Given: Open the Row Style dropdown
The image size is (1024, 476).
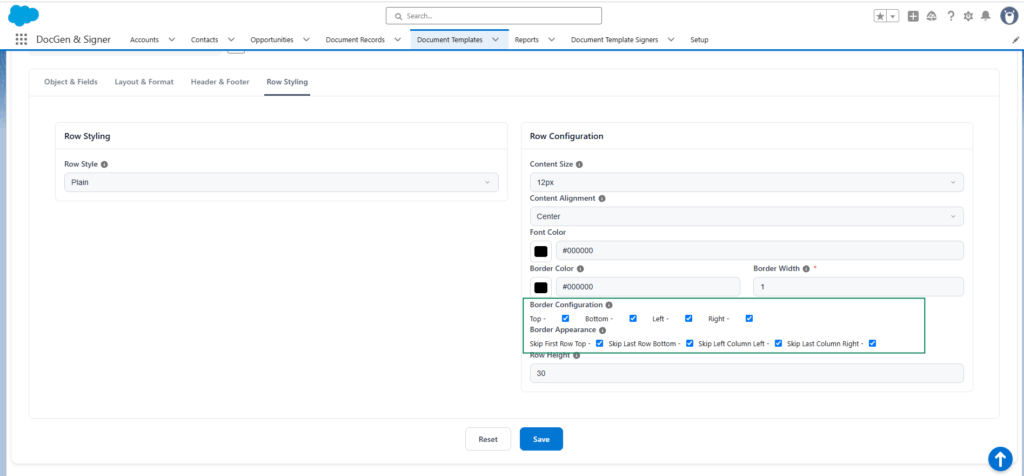Looking at the screenshot, I should pos(281,182).
